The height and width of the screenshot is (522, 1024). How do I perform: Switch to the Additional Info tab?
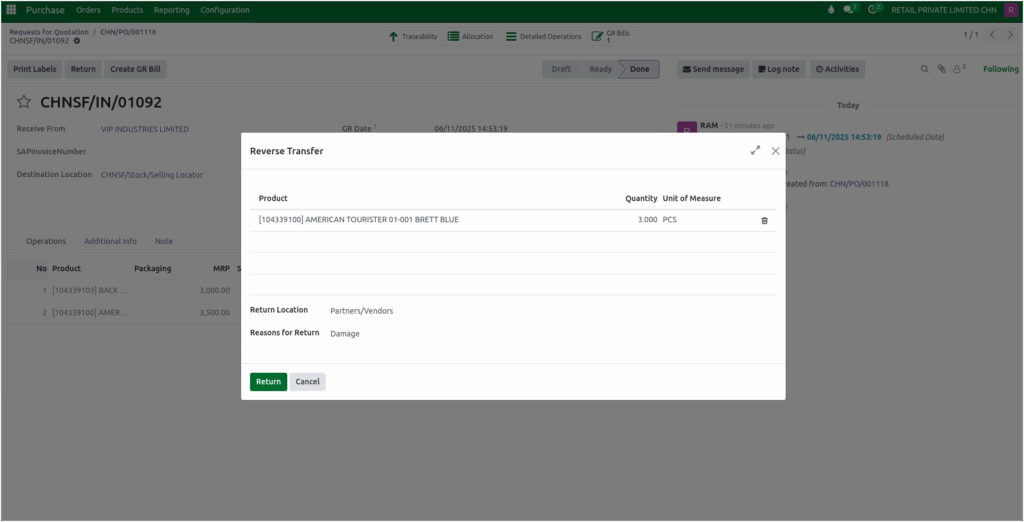tap(110, 241)
